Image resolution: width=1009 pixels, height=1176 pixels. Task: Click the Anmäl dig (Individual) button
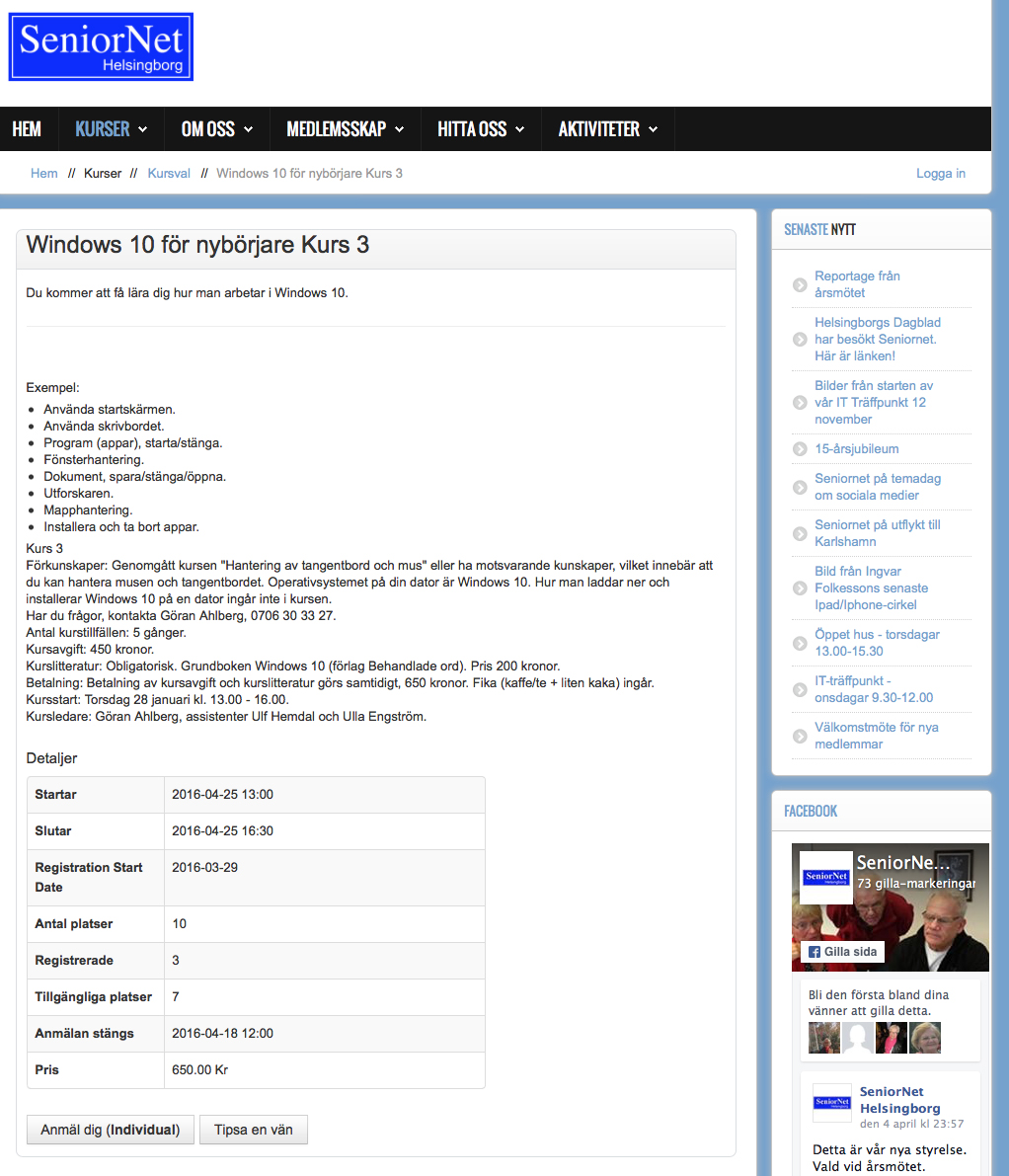(111, 1130)
